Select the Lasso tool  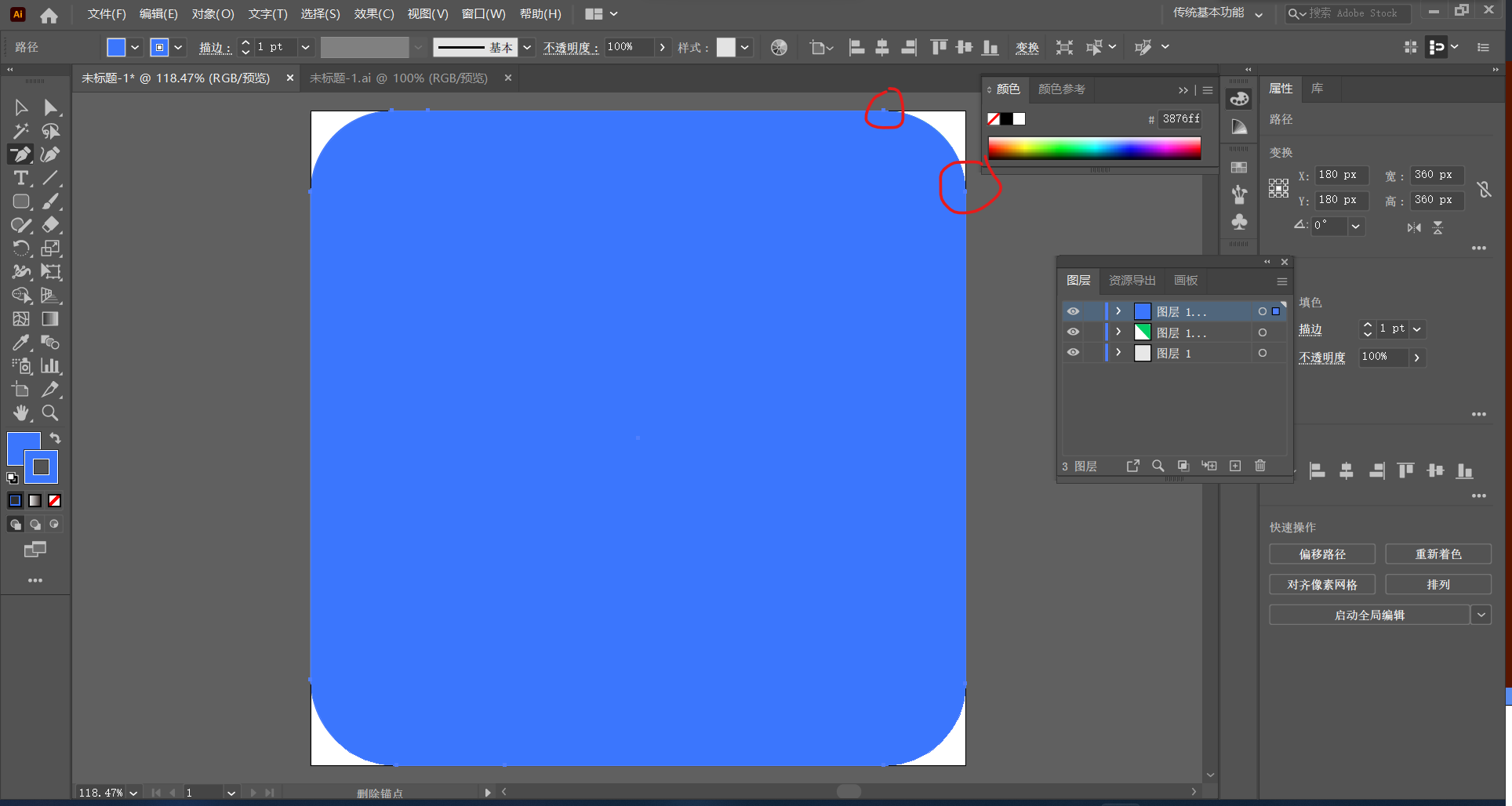pyautogui.click(x=51, y=131)
